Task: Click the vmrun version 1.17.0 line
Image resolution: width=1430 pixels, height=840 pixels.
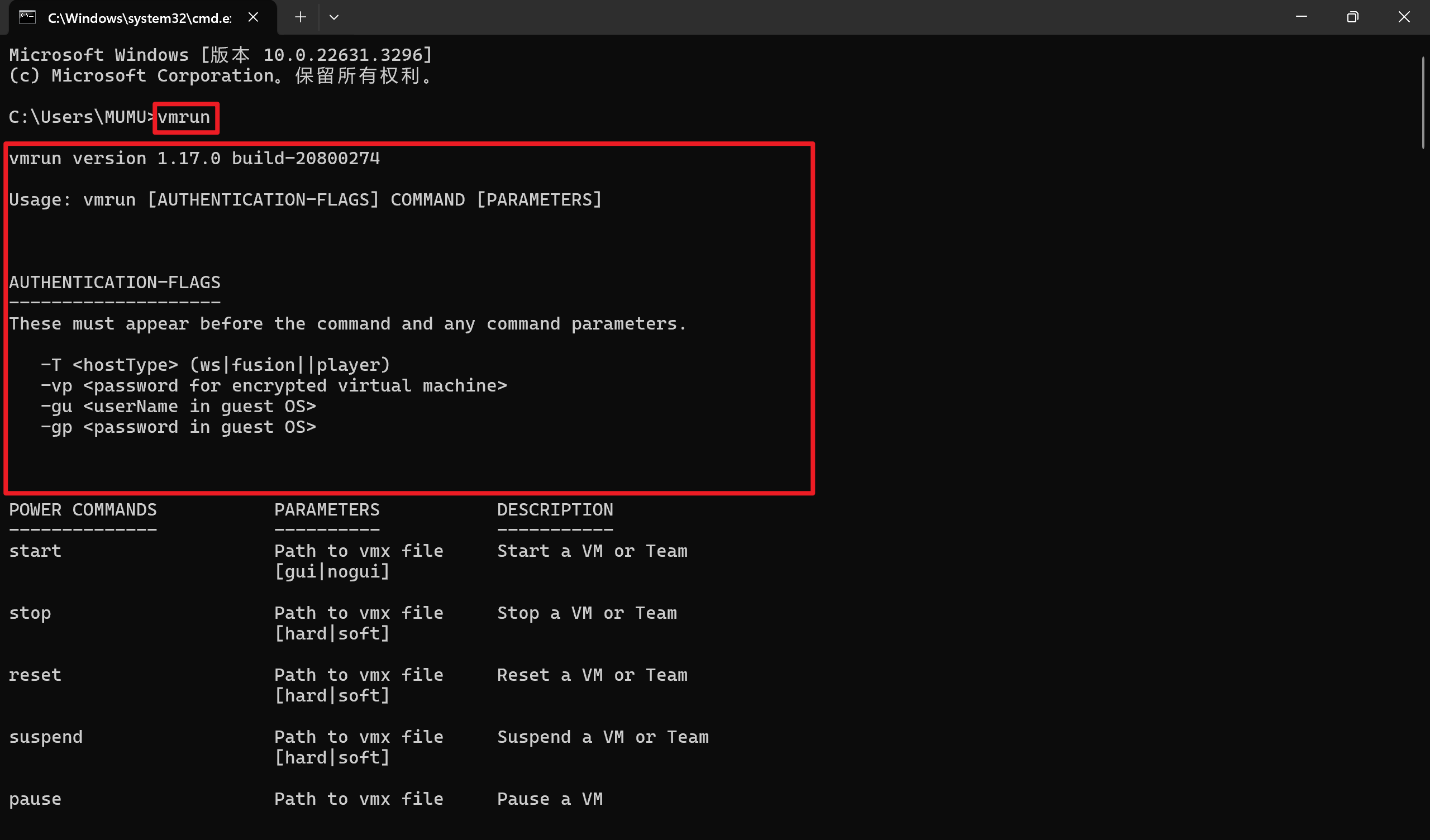Action: 194,159
